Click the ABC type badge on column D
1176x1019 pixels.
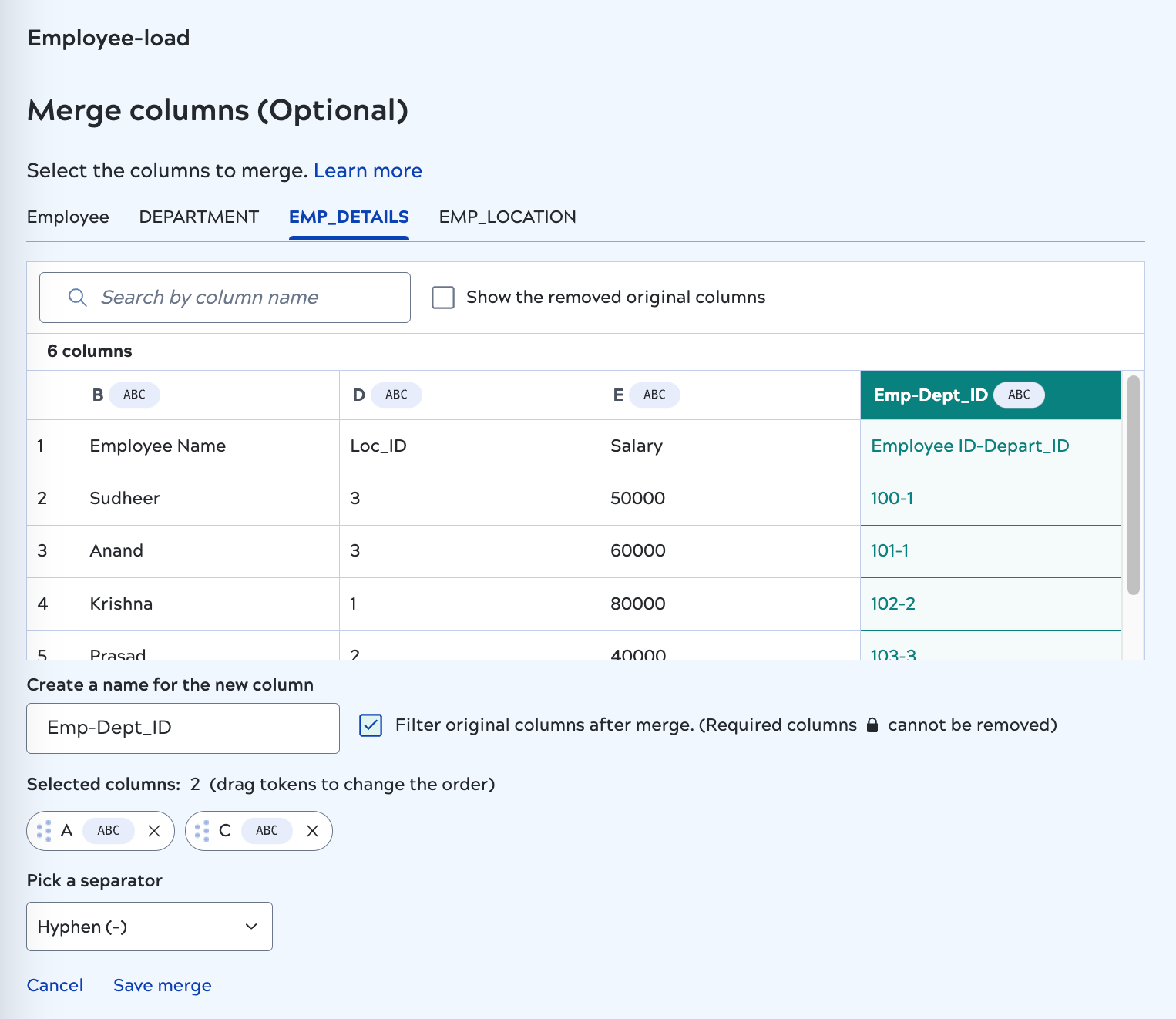(396, 395)
